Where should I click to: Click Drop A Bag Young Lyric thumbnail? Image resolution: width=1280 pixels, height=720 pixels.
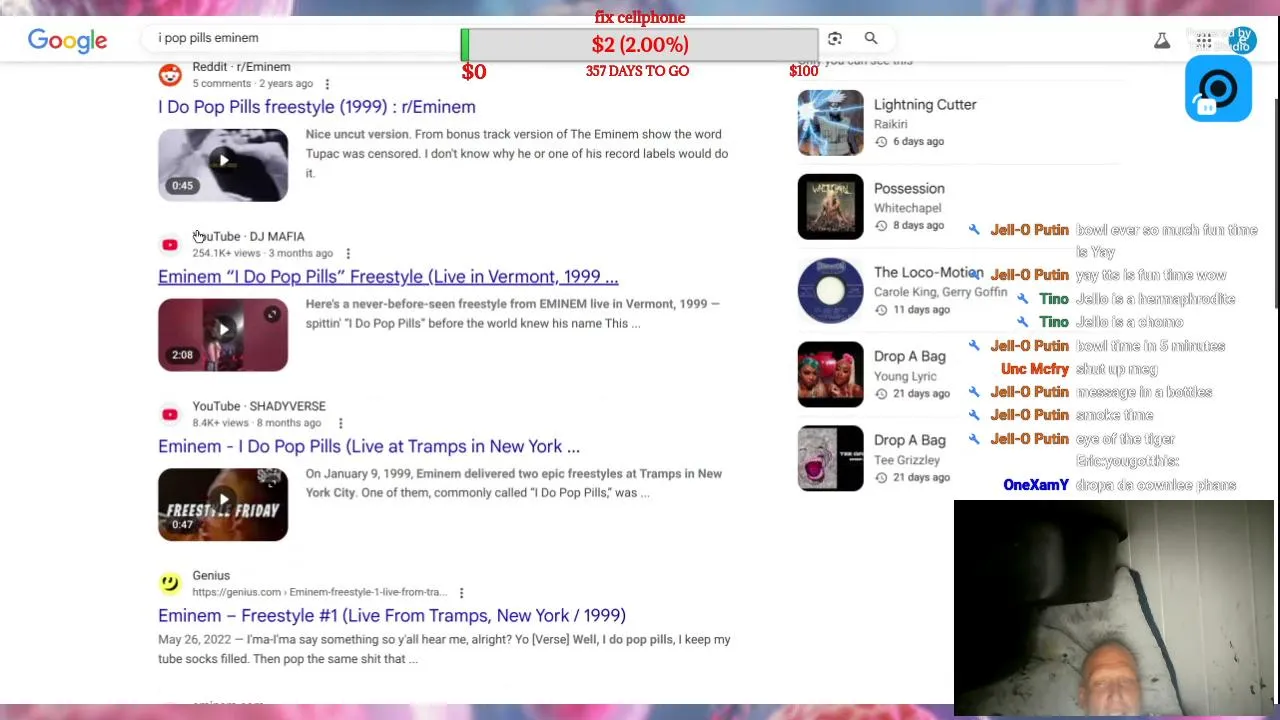830,375
